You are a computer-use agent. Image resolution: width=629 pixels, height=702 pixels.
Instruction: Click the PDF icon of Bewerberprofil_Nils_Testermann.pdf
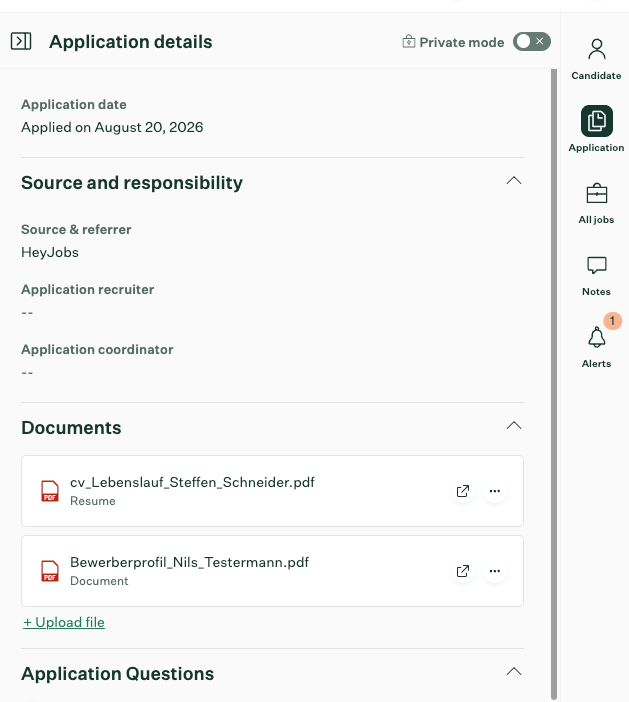(x=50, y=571)
